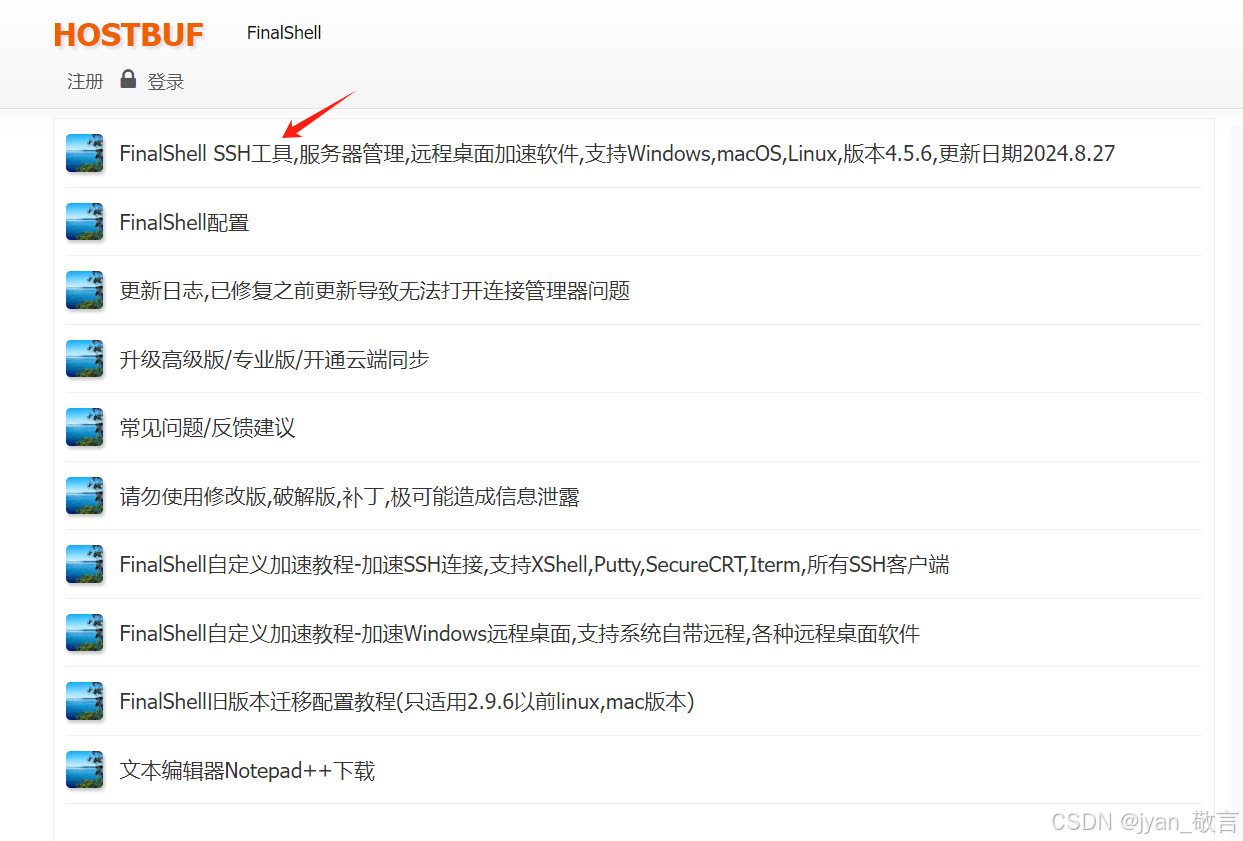Click the thumbnail icon beside FinalShell SSH工具 post
The image size is (1243, 841).
click(85, 153)
